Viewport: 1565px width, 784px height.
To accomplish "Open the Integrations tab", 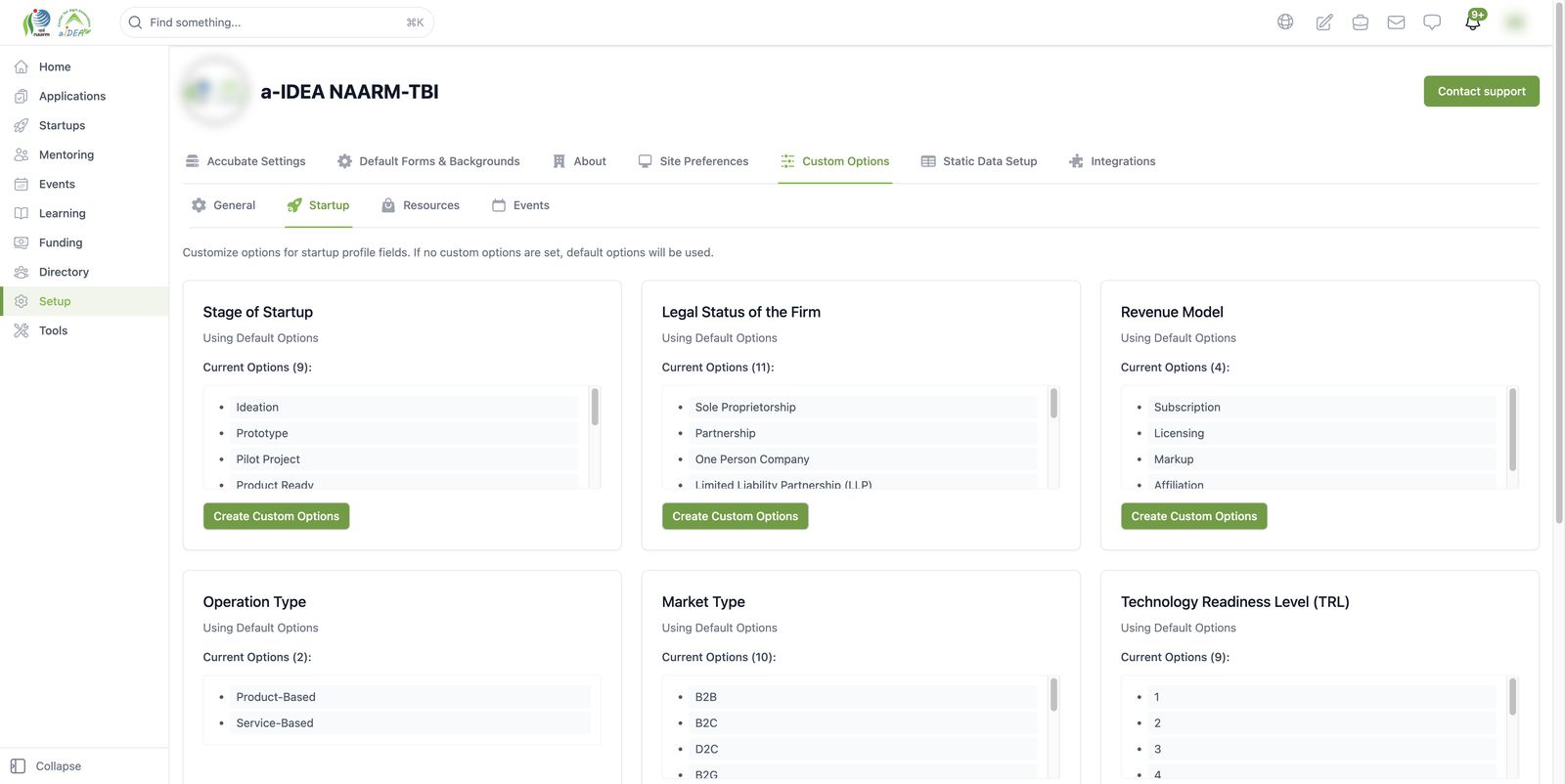I will [x=1112, y=161].
